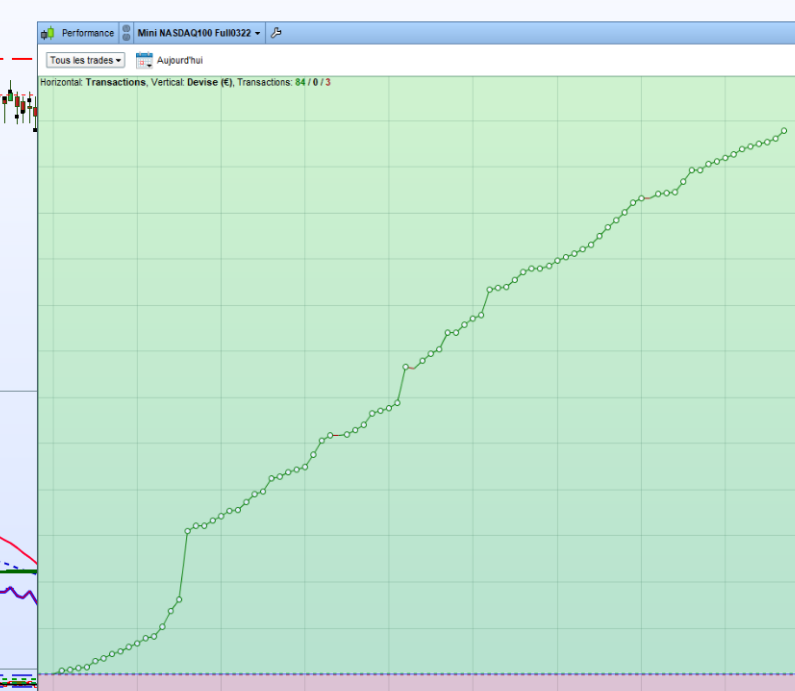Open settings with the wrench icon
Image resolution: width=795 pixels, height=691 pixels.
276,33
